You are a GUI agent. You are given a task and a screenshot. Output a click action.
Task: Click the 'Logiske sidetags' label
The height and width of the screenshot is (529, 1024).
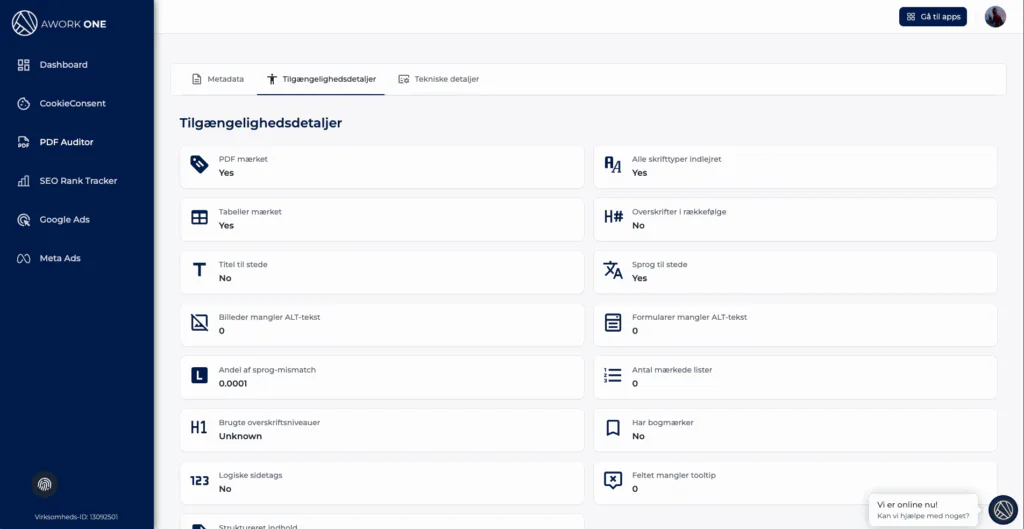[x=251, y=475]
